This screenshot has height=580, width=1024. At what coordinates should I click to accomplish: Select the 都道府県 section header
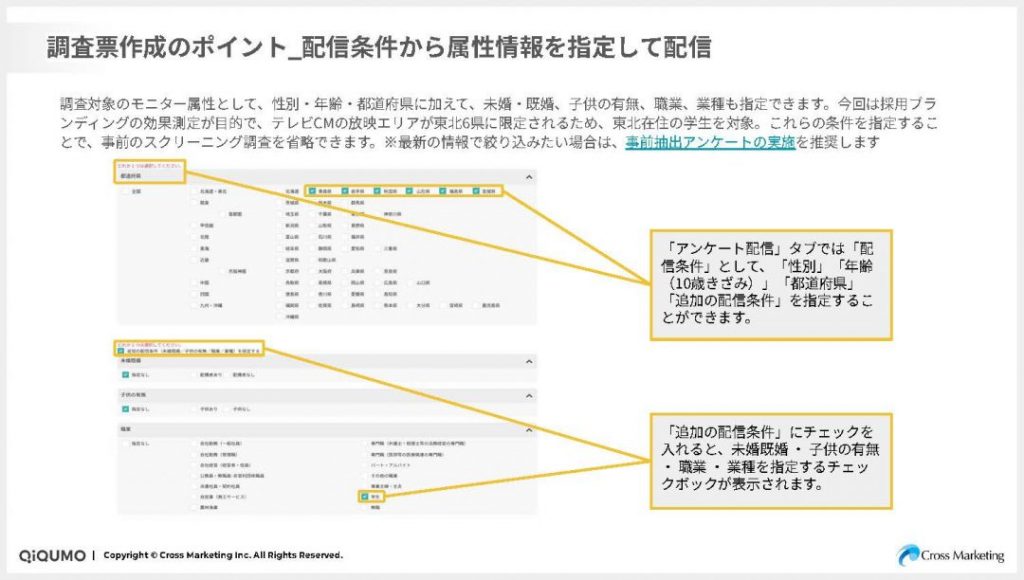coord(327,176)
